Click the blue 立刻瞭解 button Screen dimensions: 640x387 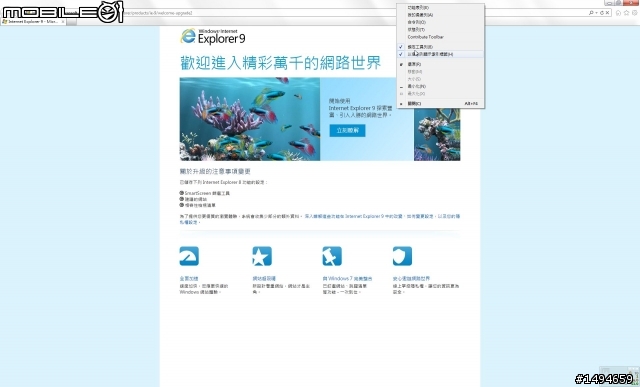click(x=347, y=131)
